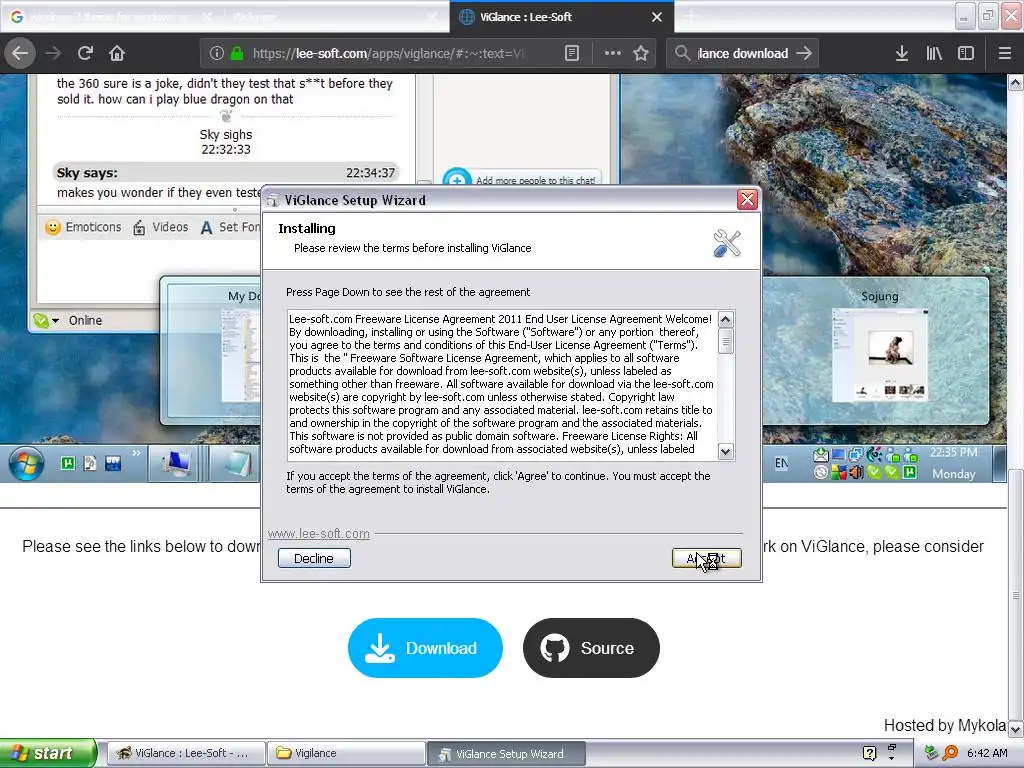The image size is (1024, 768).
Task: Accept the ViGlance license agreement
Action: coord(707,558)
